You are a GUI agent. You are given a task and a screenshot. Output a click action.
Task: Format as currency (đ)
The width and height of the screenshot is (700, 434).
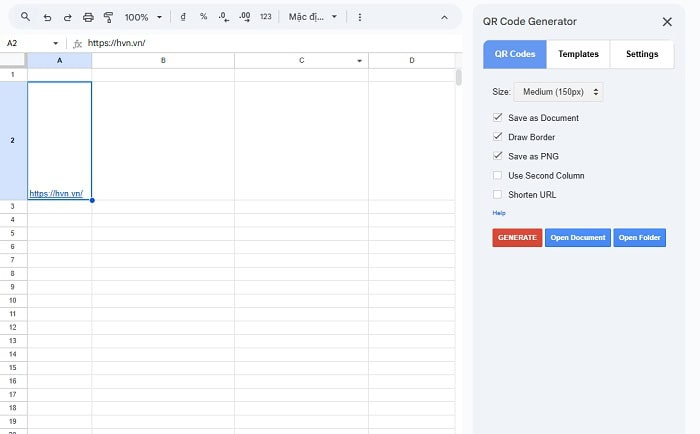point(183,17)
